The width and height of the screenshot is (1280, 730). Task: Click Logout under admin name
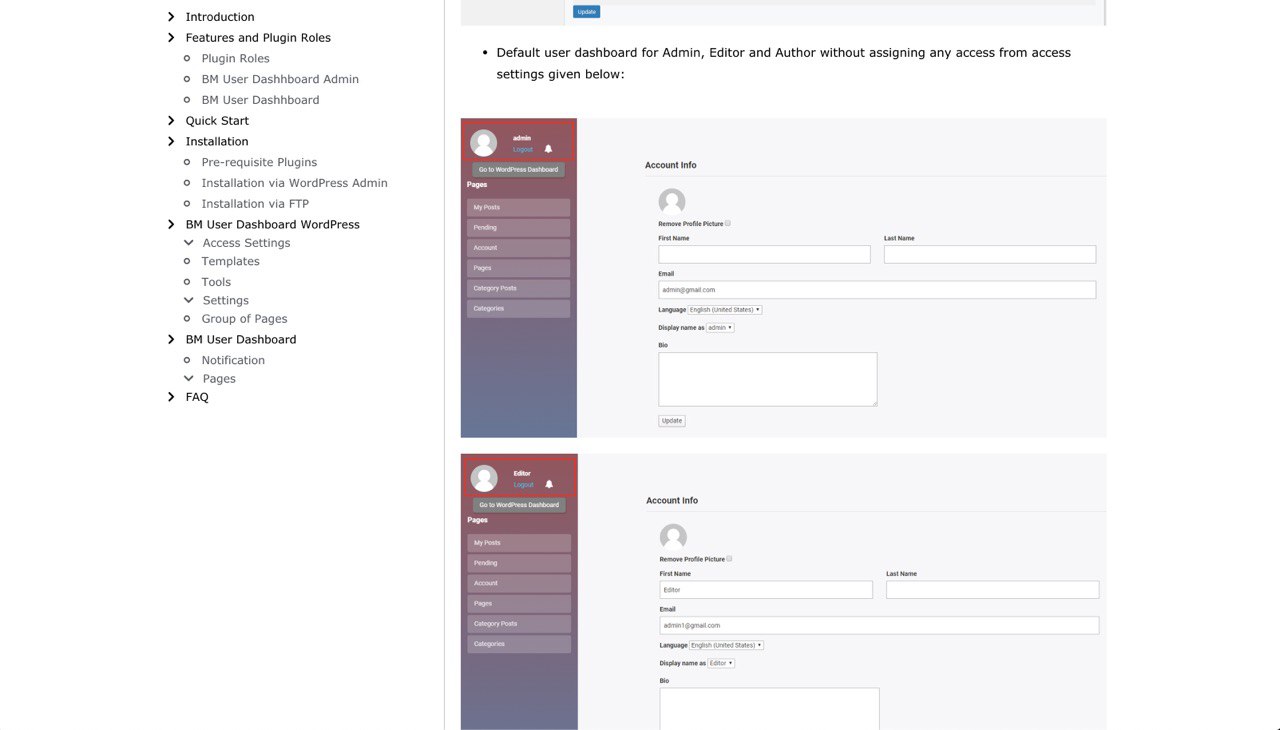click(523, 149)
